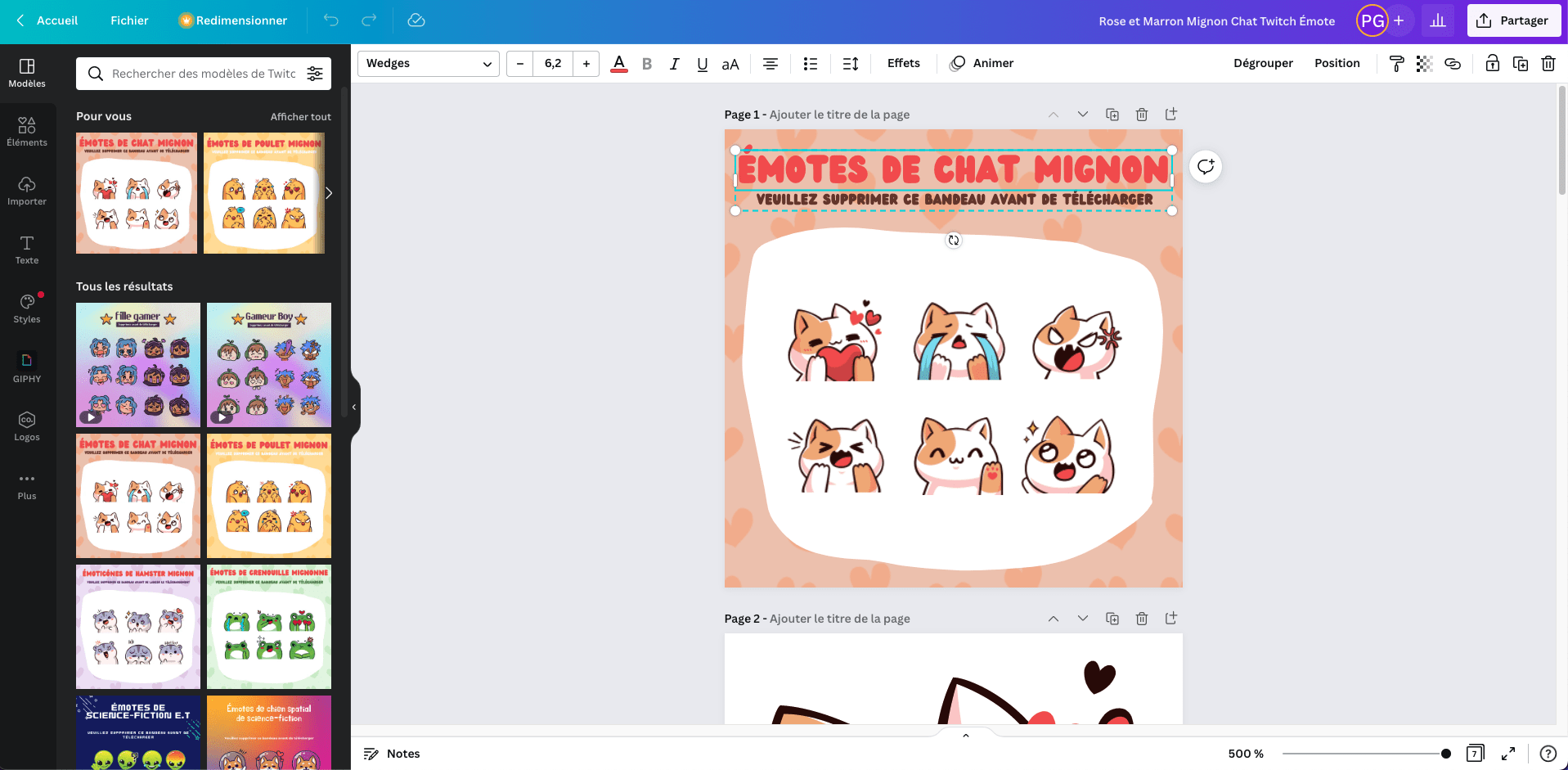This screenshot has width=1568, height=770.
Task: Open the Redimensionner option
Action: coord(233,20)
